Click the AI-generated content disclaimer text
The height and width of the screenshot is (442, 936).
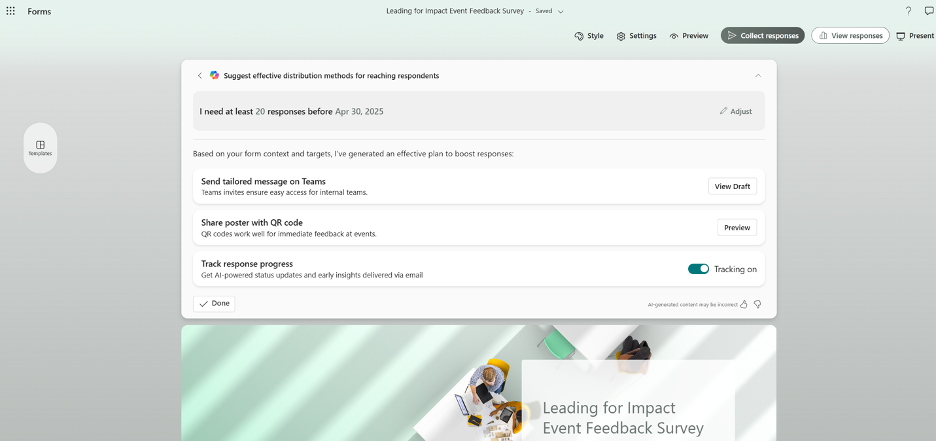(x=692, y=305)
